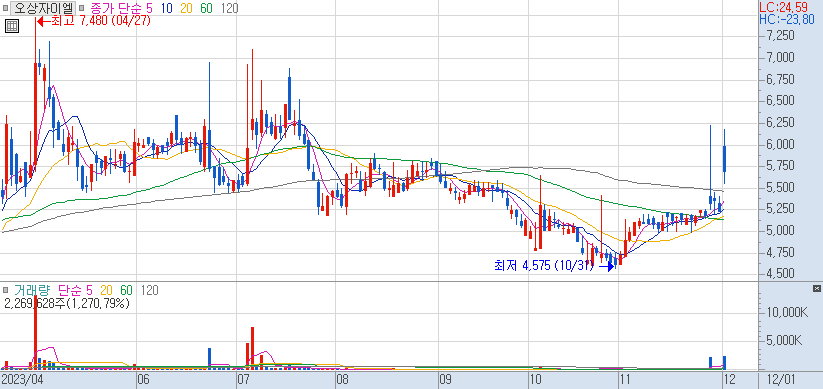Select the green 60-day price MA label
The image size is (823, 389).
(206, 8)
